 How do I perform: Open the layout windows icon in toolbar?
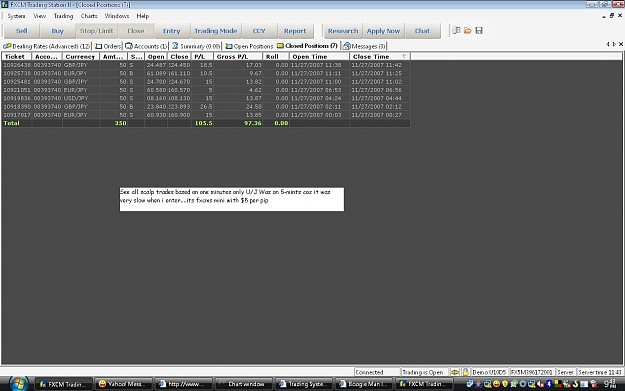click(x=456, y=30)
